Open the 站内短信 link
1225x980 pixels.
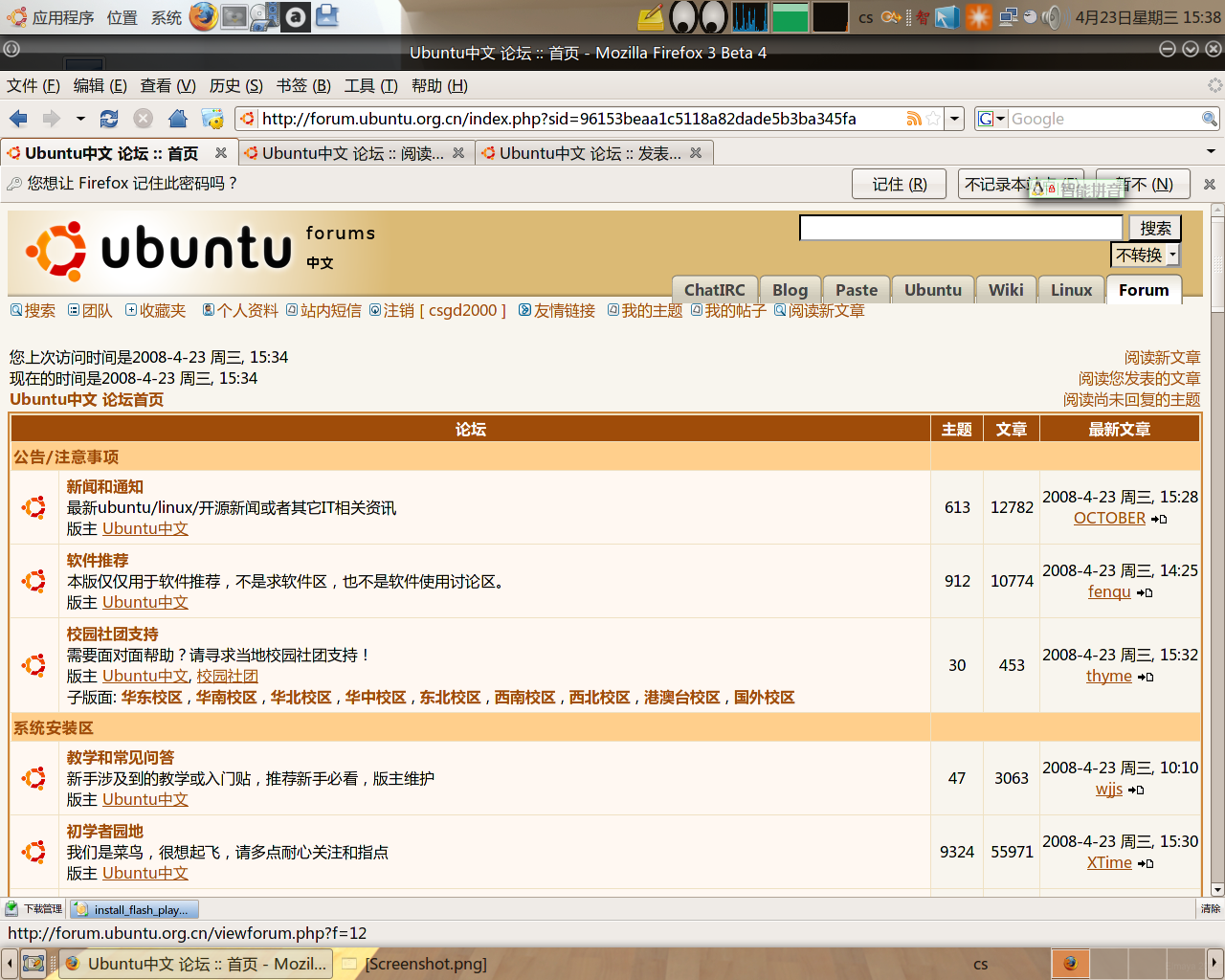coord(331,310)
